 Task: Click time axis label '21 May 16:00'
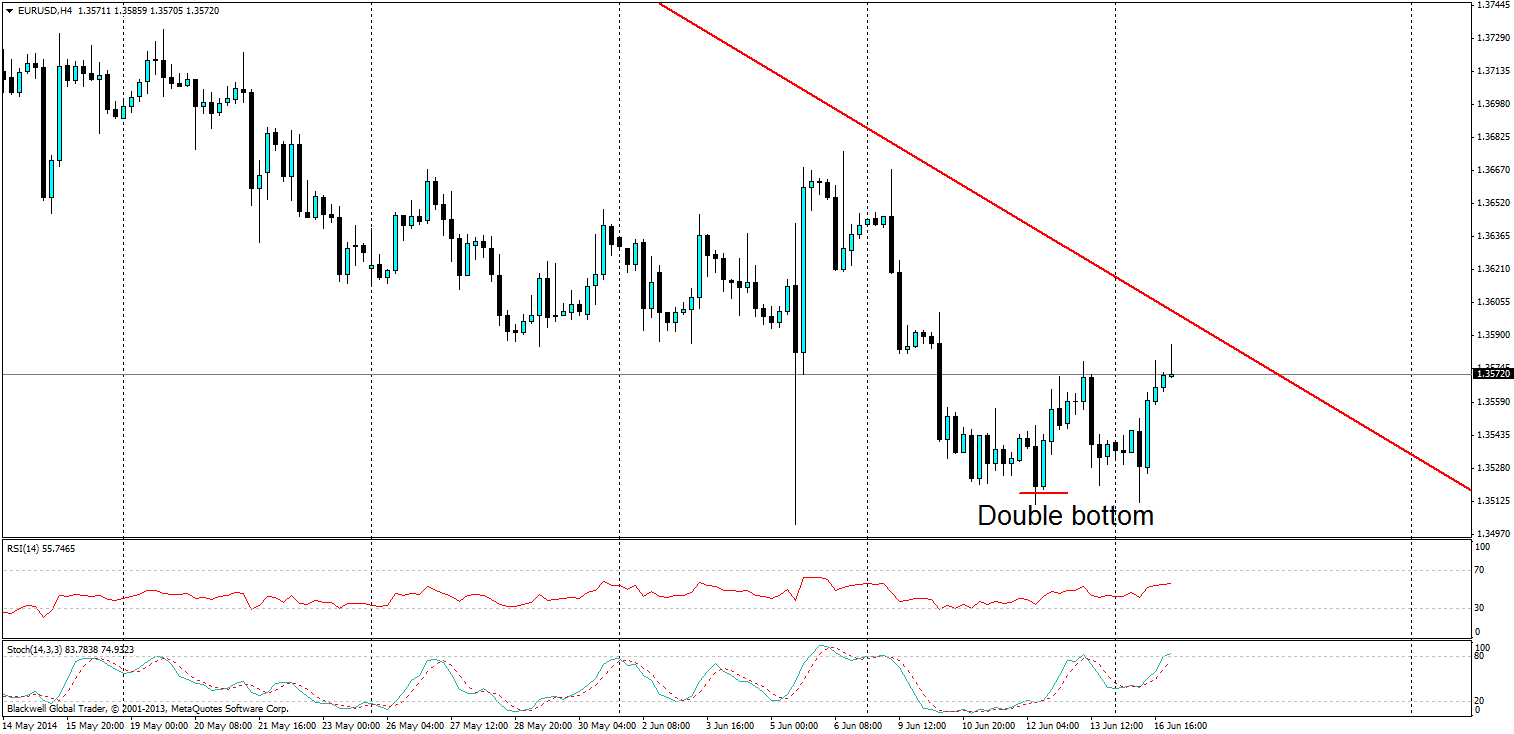286,726
